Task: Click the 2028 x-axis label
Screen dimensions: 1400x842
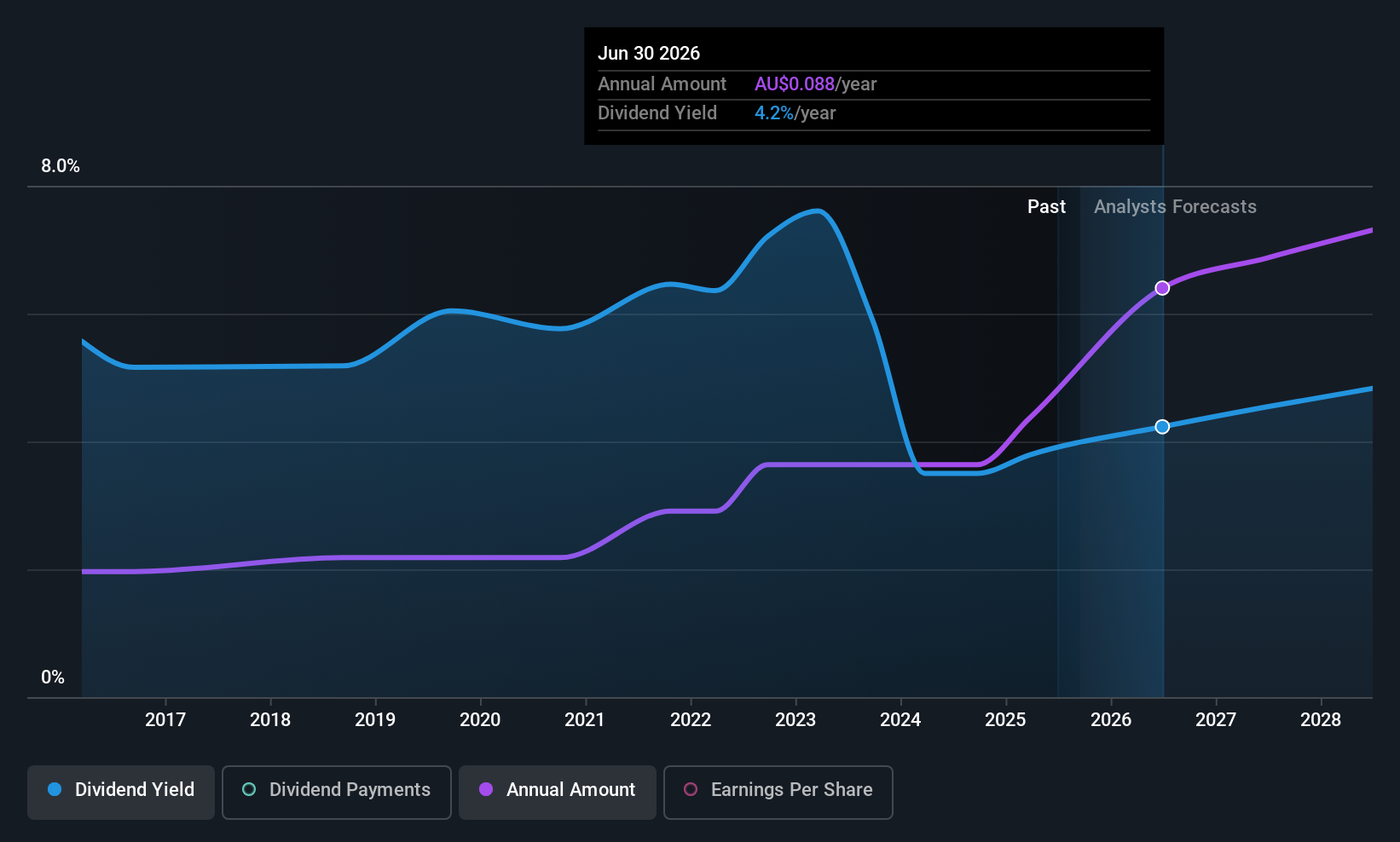Action: (1321, 719)
